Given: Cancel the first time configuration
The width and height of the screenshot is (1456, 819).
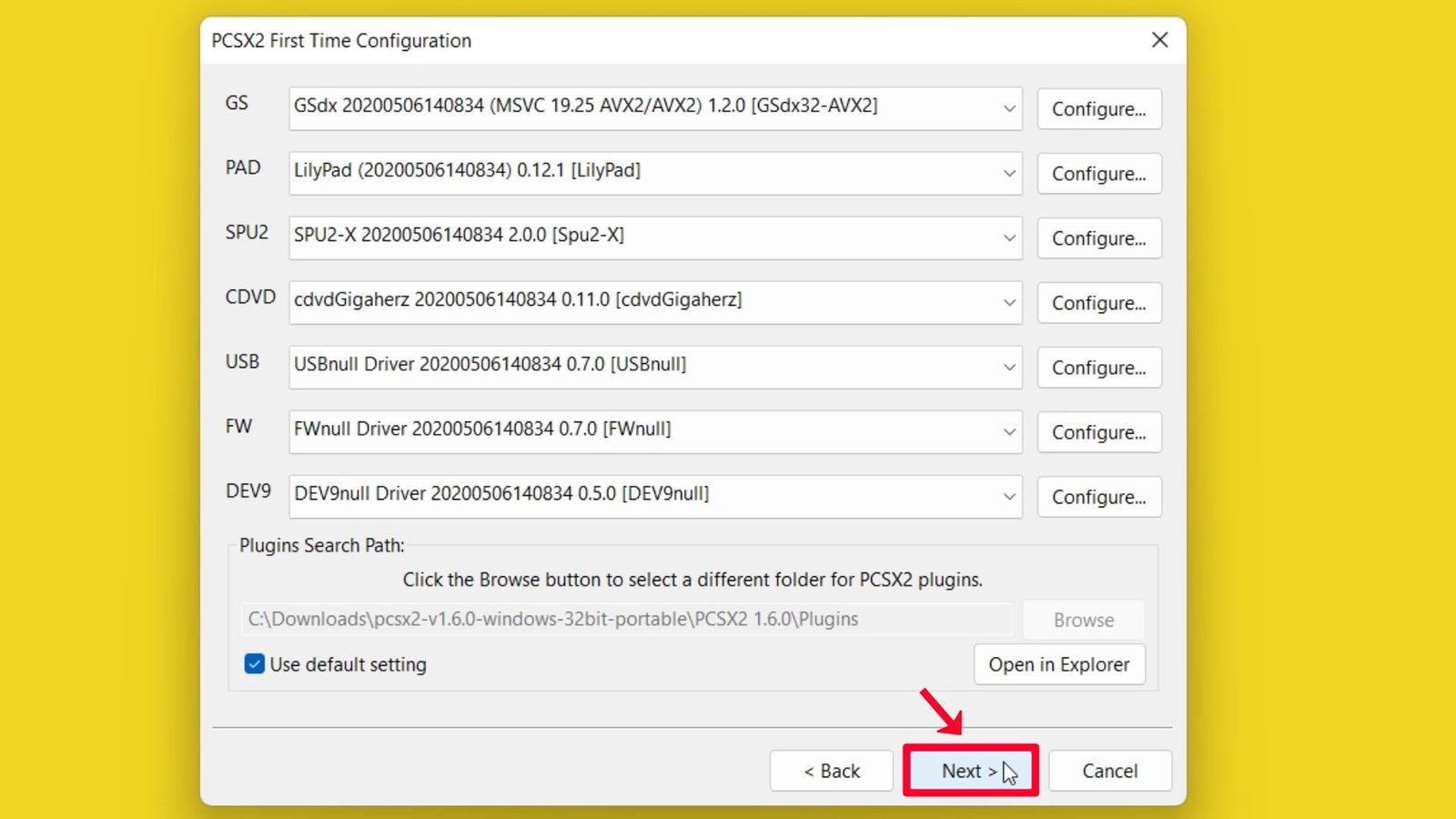Looking at the screenshot, I should [x=1110, y=771].
